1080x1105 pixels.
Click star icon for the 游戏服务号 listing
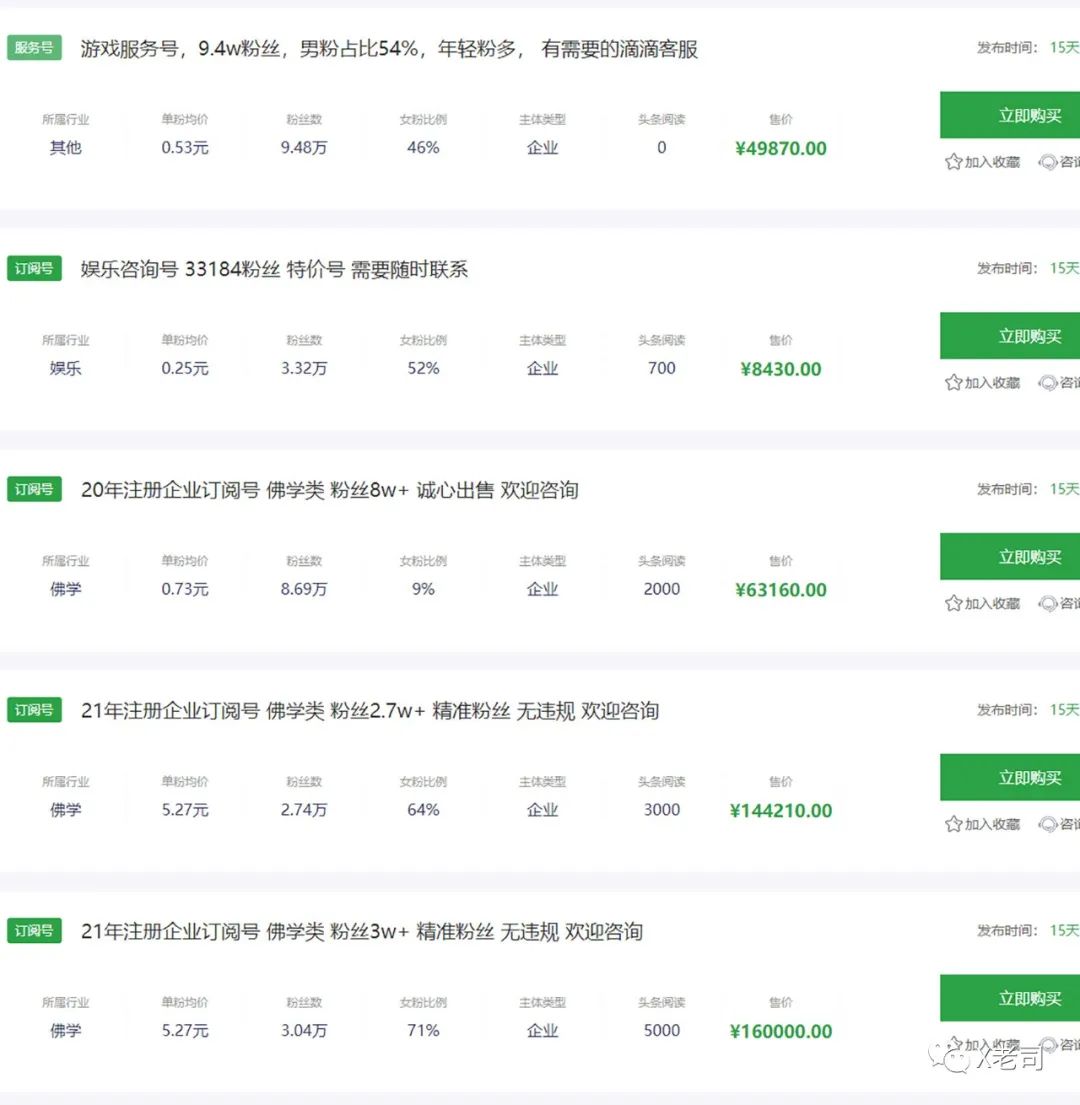(x=953, y=162)
